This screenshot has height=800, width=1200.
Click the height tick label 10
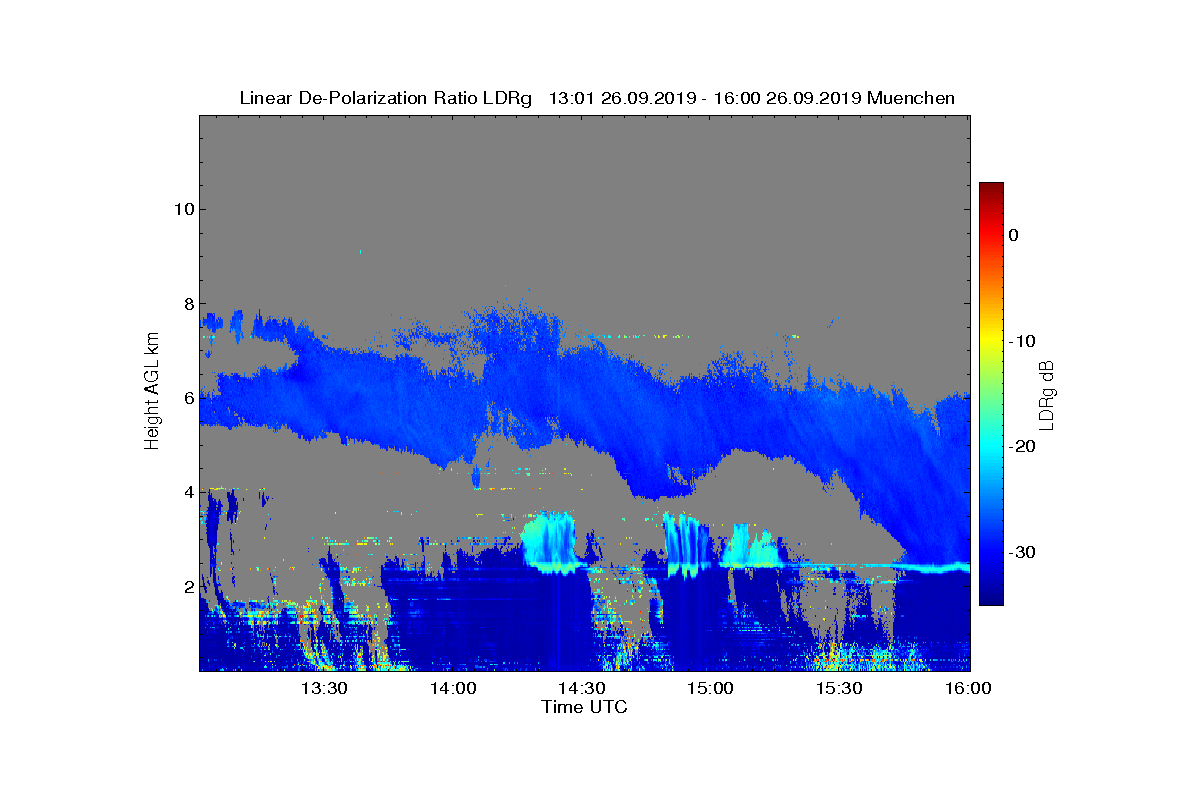pos(183,209)
